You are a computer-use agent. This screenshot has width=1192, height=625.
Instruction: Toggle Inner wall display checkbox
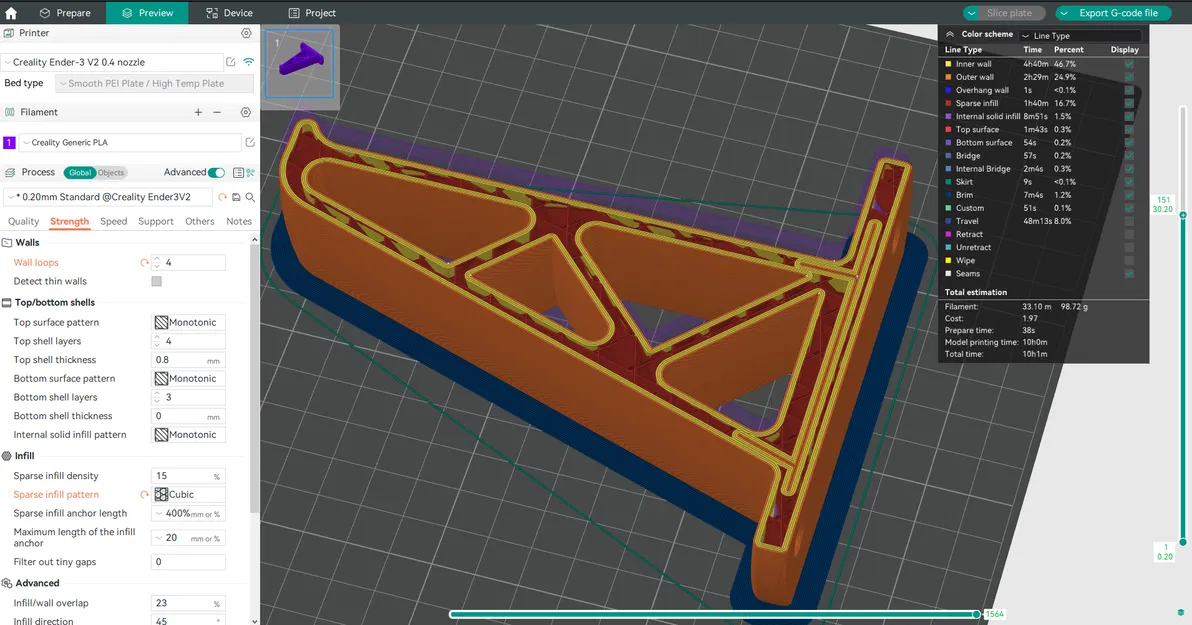tap(1129, 64)
